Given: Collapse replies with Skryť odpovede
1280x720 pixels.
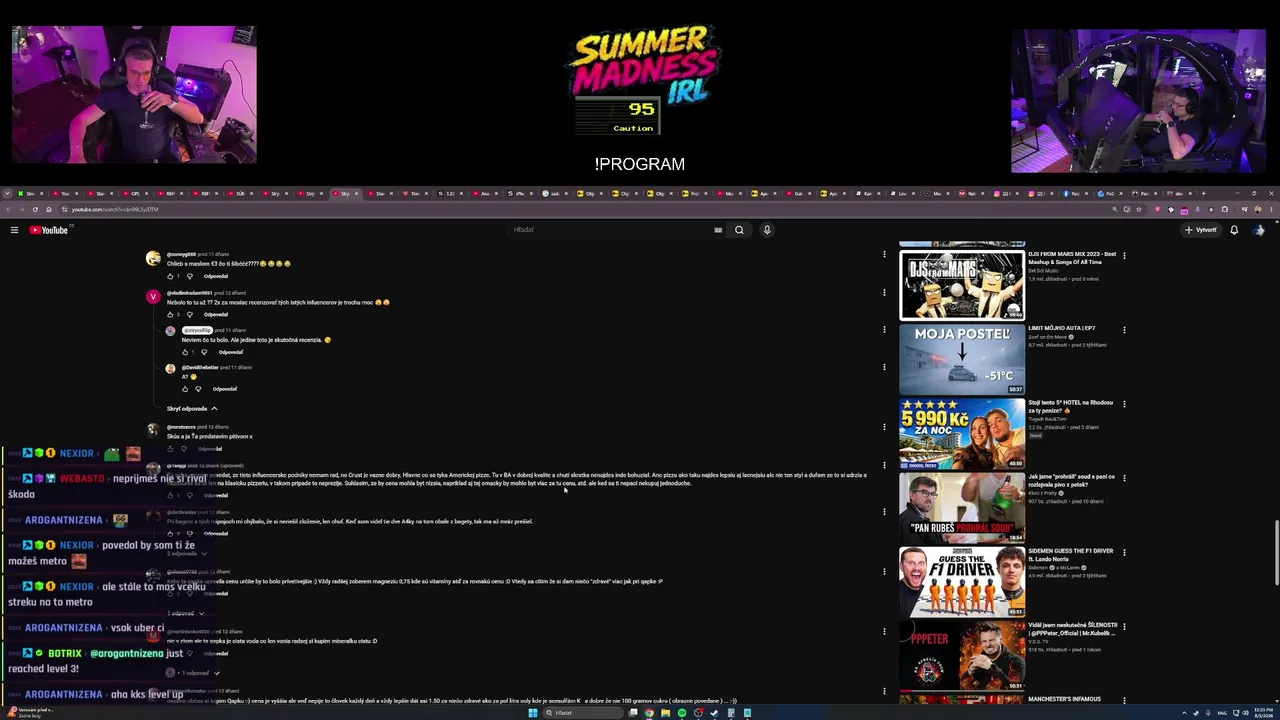Looking at the screenshot, I should (x=192, y=409).
